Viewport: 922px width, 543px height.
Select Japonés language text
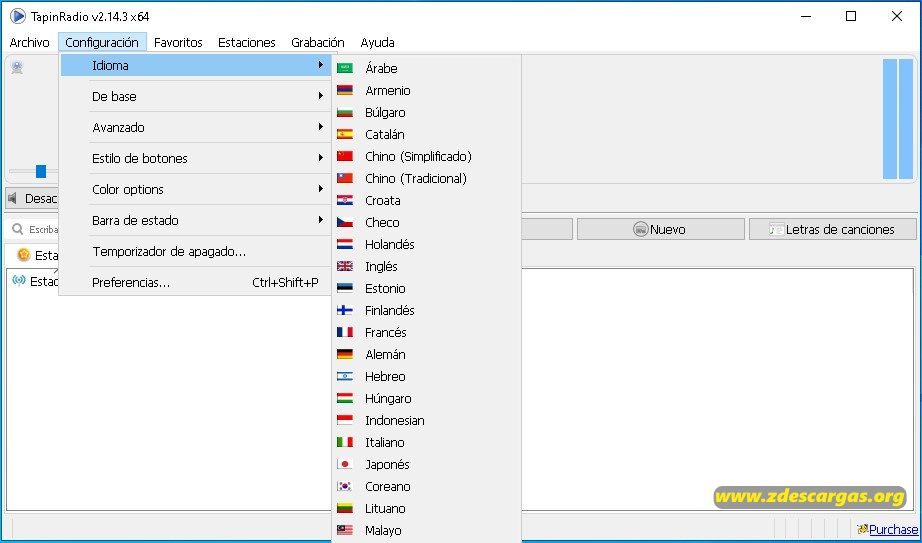pyautogui.click(x=387, y=464)
